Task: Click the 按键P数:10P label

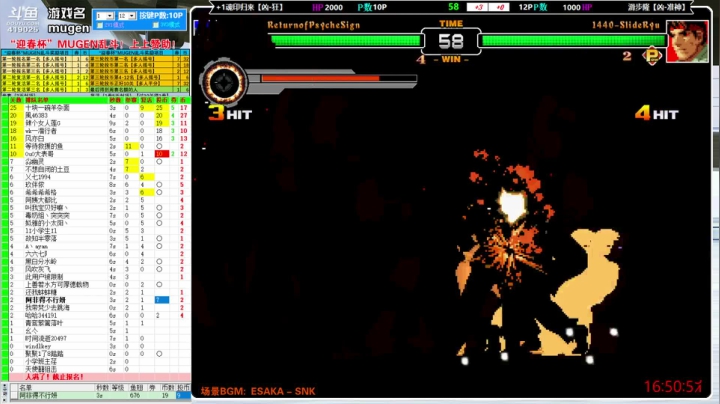Action: 161,15
